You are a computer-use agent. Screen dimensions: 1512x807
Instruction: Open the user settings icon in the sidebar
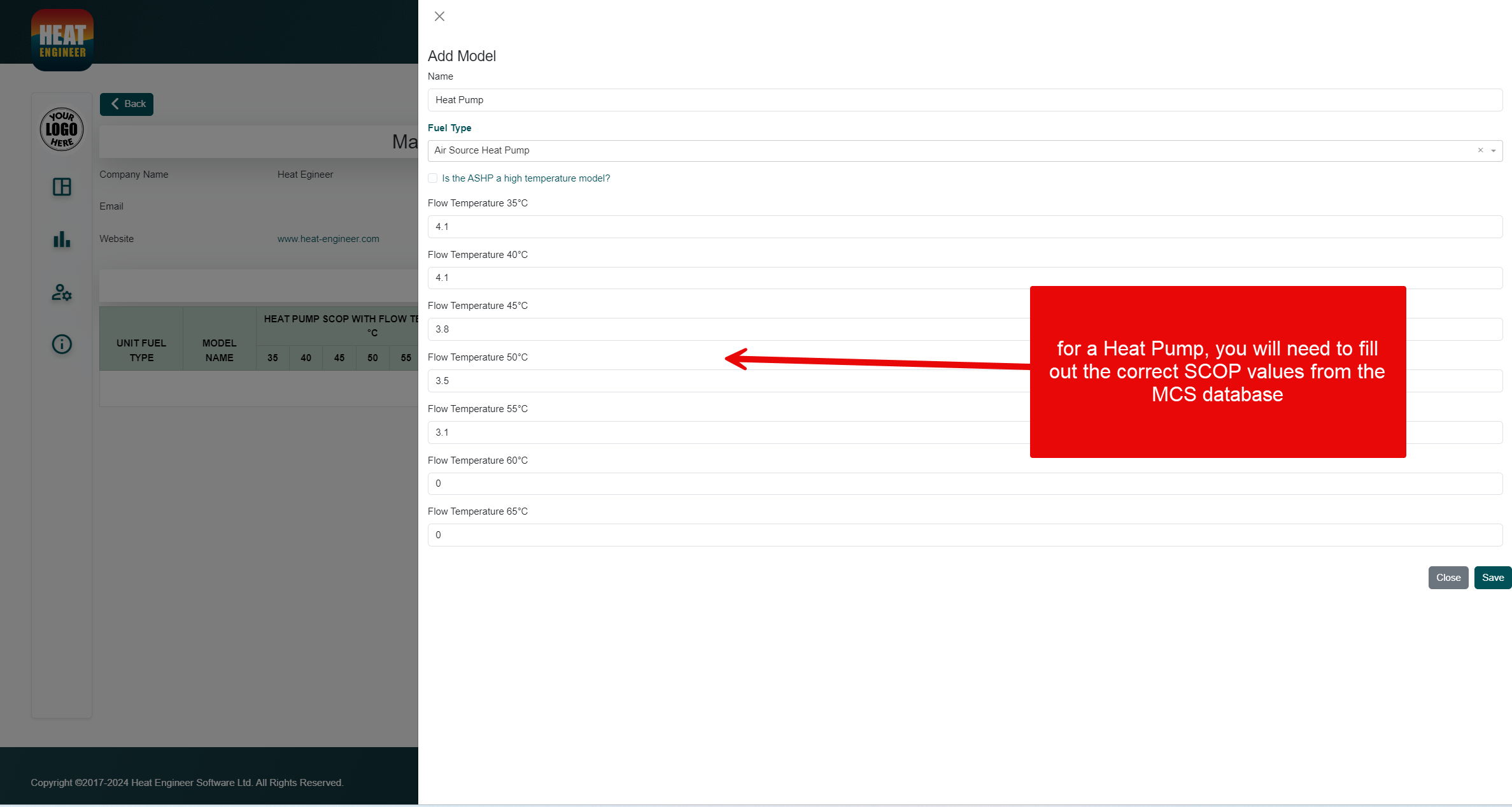pos(61,292)
